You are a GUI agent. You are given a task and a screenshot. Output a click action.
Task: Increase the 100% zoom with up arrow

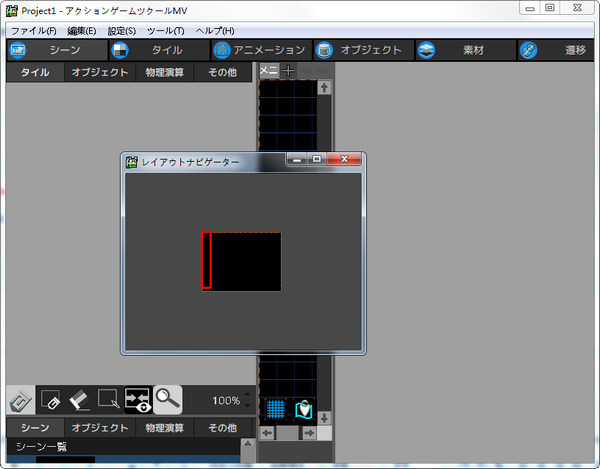(248, 395)
